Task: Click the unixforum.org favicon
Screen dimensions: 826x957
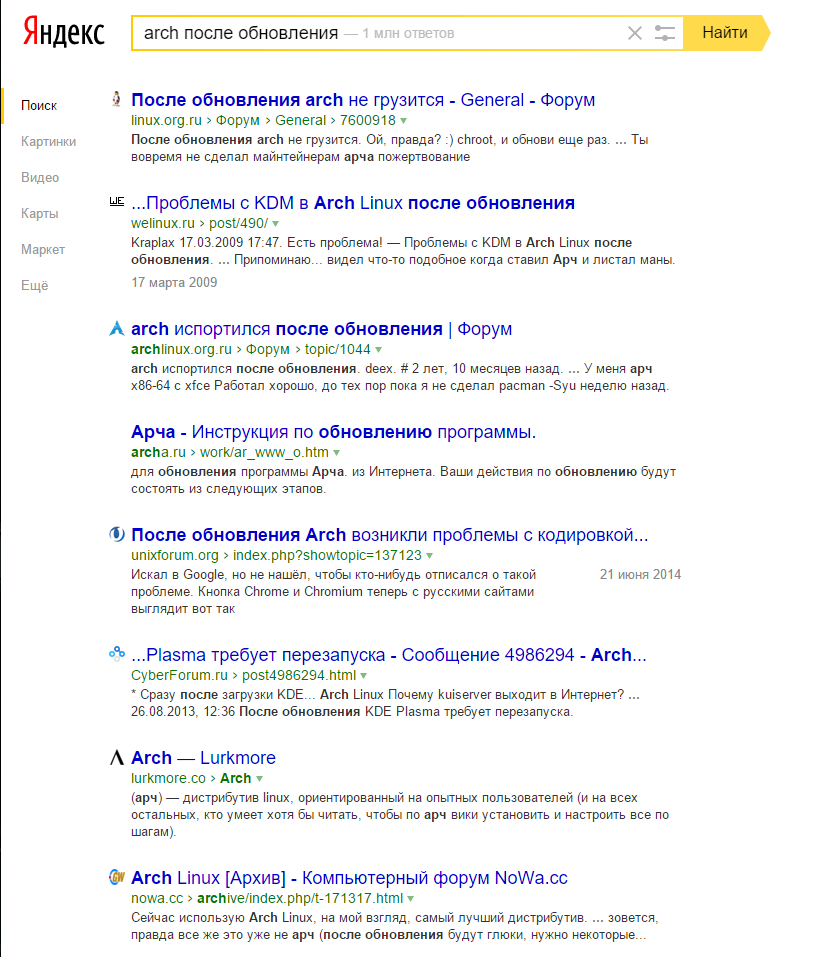Action: click(x=117, y=534)
